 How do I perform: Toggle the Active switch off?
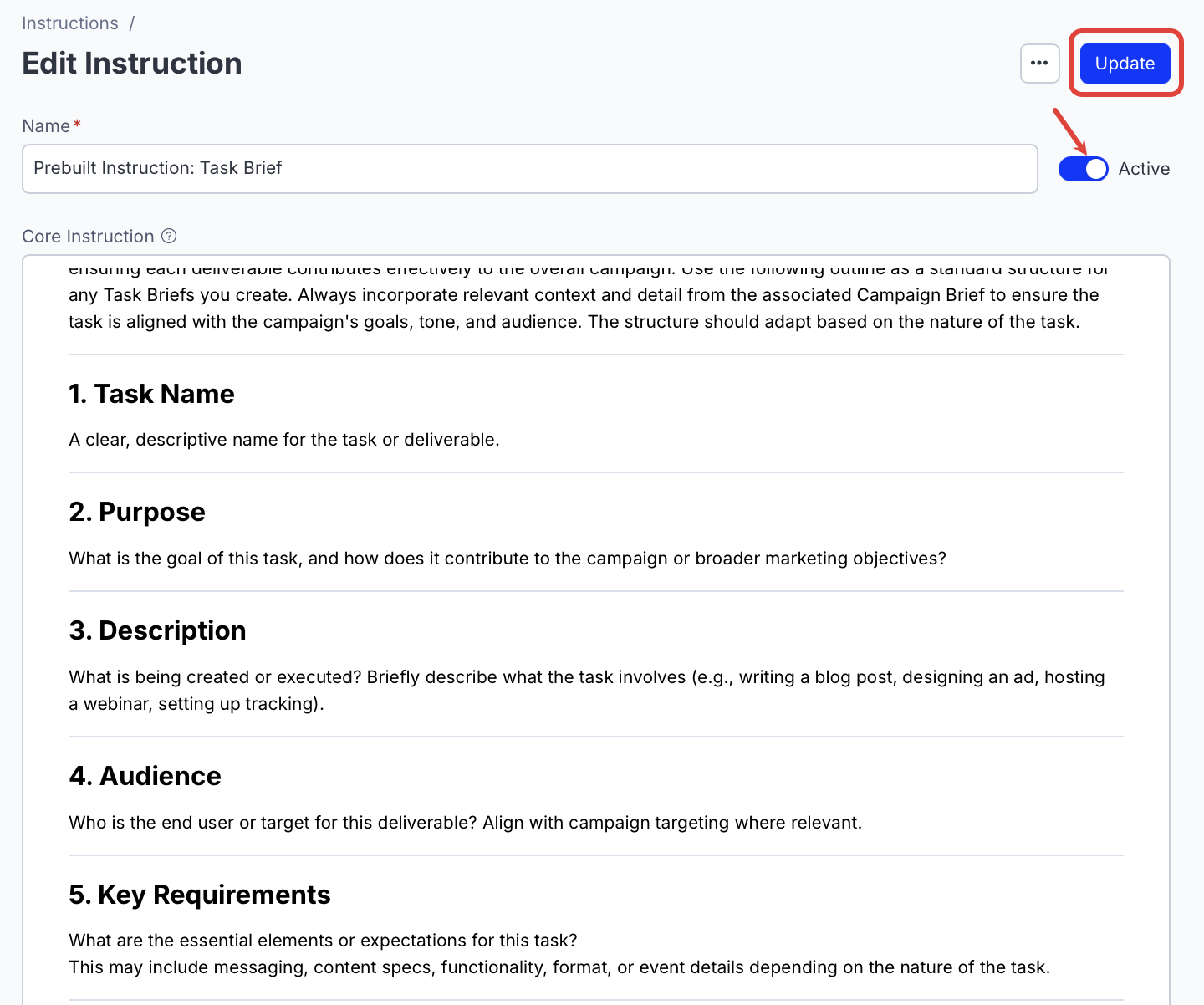tap(1083, 169)
